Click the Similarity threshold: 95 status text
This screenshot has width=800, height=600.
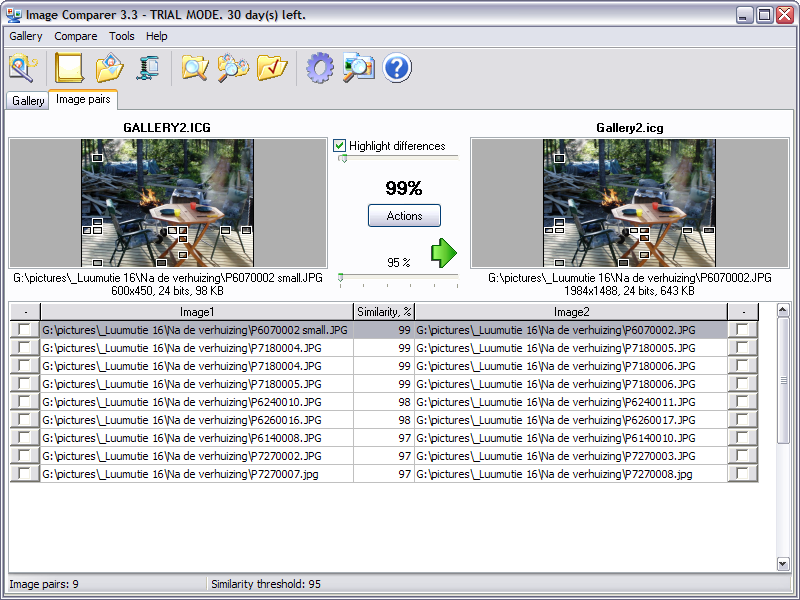[266, 584]
